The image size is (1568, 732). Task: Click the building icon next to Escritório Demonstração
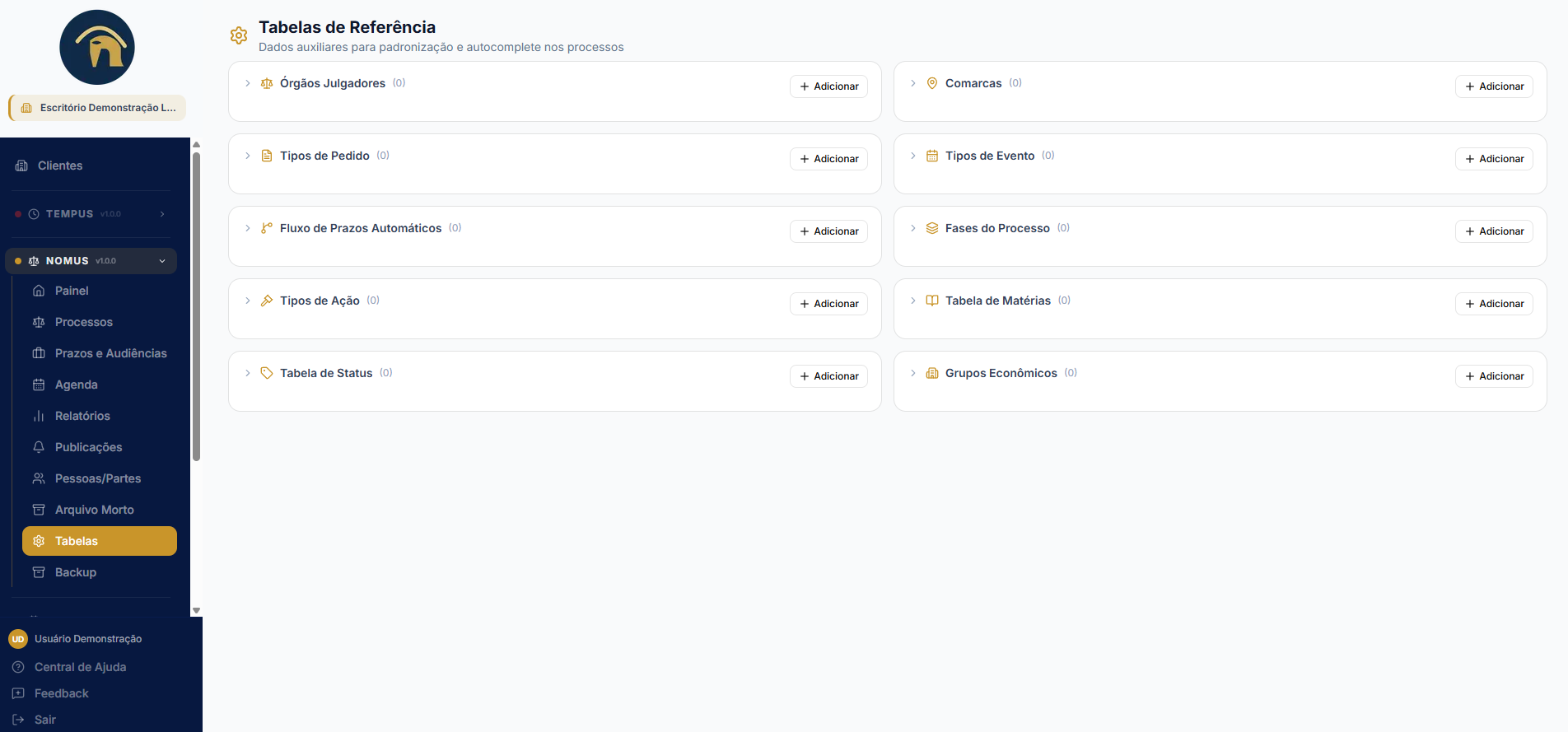tap(26, 108)
